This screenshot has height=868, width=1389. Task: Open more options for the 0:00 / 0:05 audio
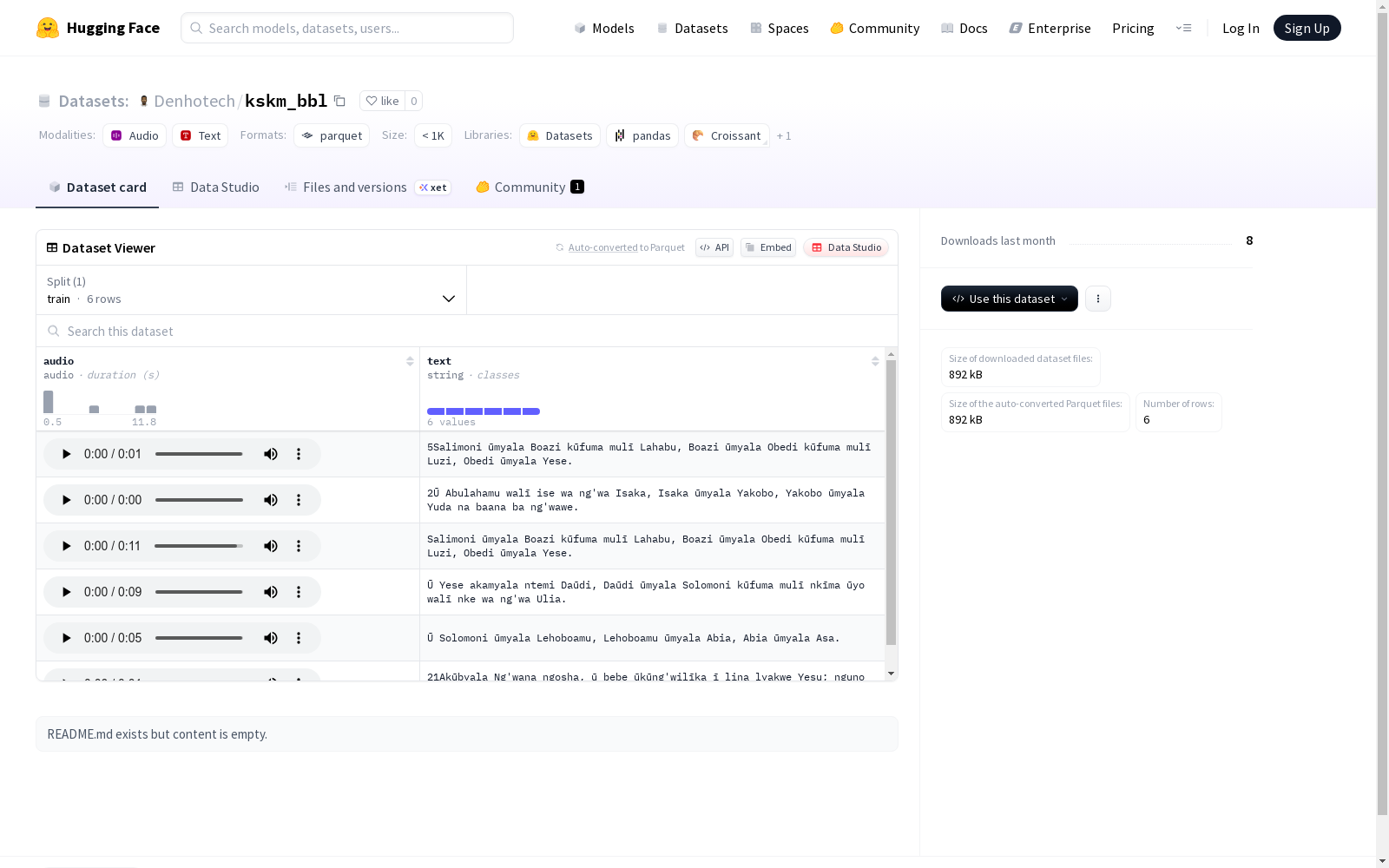[x=299, y=638]
